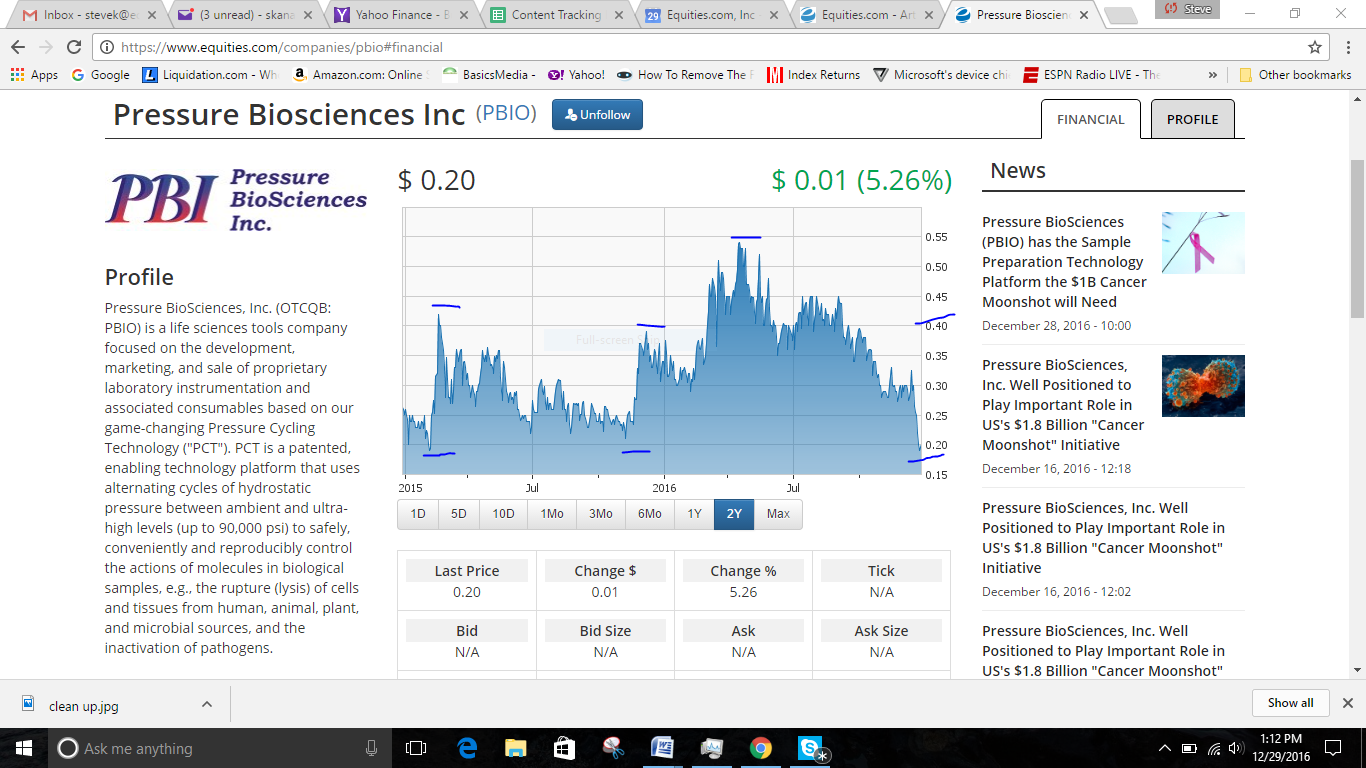Set chart range to 1D
The image size is (1366, 768).
click(x=418, y=514)
